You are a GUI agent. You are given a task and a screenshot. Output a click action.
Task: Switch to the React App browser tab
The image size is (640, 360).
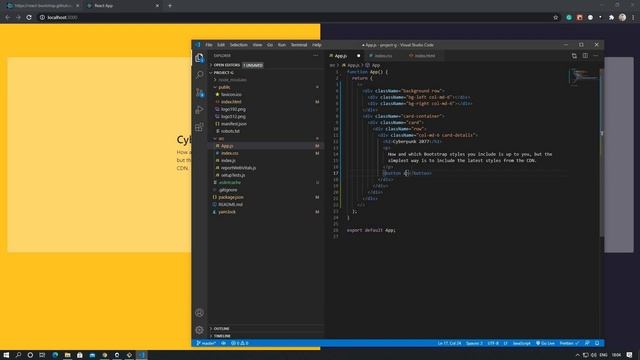point(122,6)
